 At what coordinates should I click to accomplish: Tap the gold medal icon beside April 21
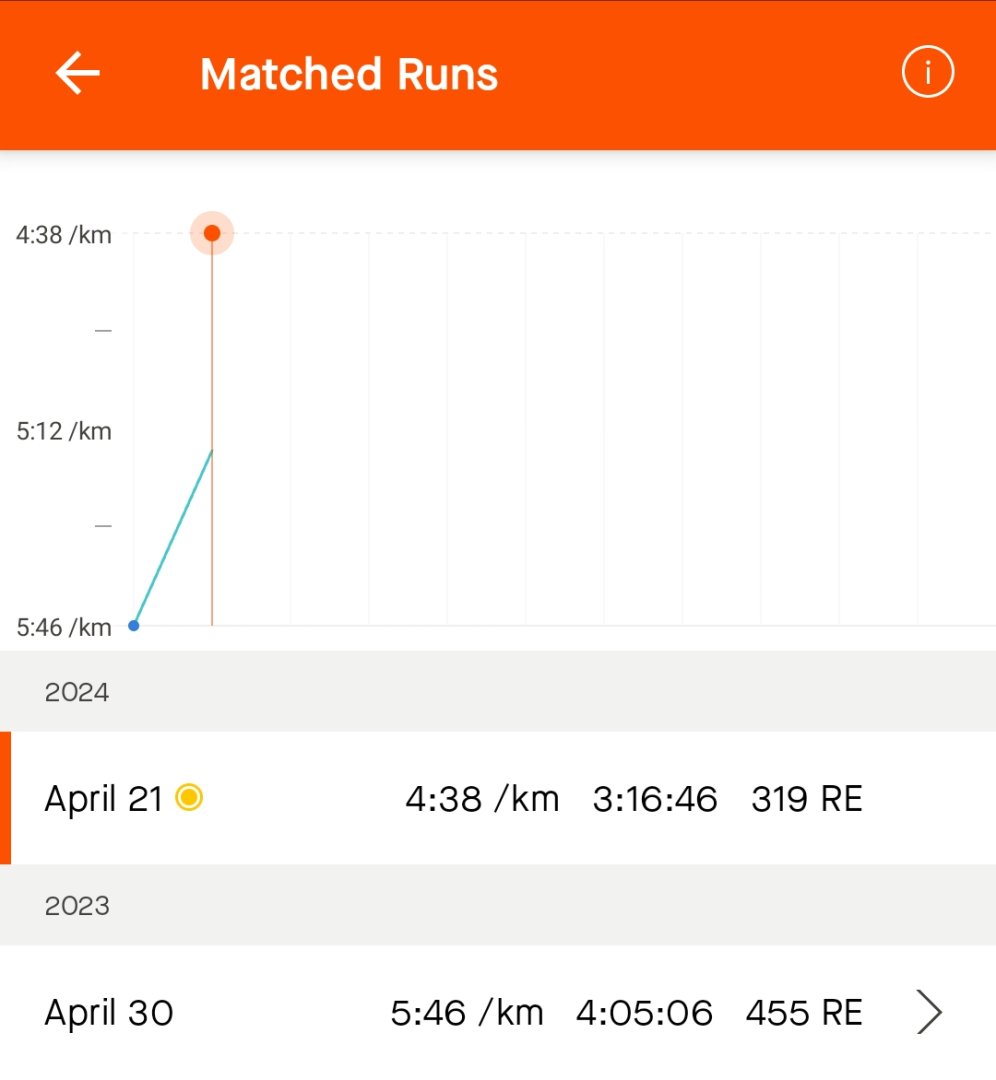(189, 798)
